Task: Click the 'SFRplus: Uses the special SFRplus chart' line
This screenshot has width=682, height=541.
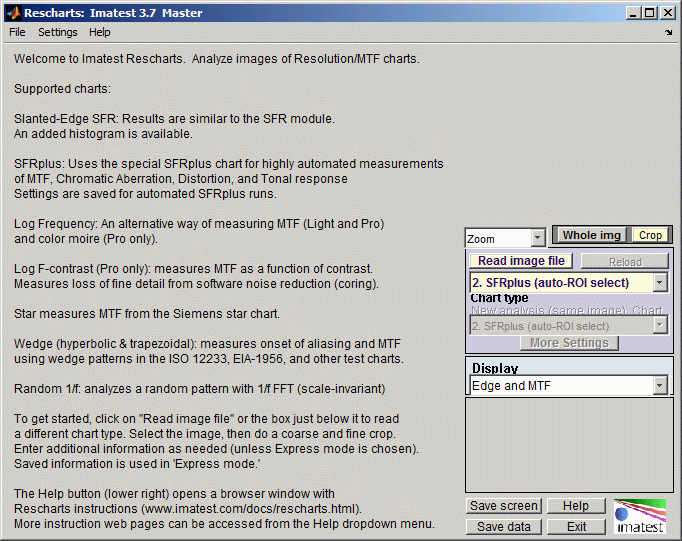Action: [x=228, y=164]
